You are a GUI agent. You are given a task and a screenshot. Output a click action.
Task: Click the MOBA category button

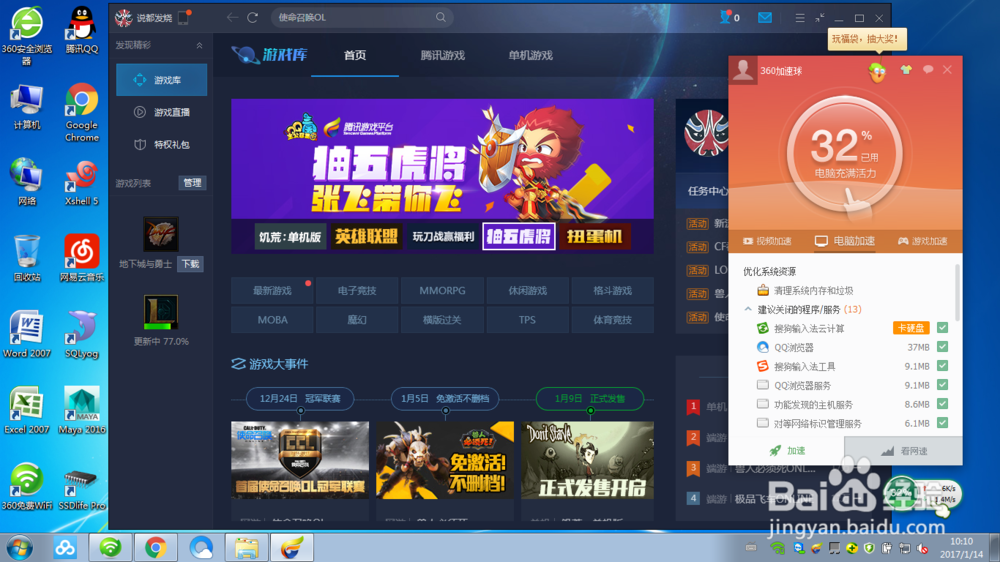pyautogui.click(x=272, y=320)
